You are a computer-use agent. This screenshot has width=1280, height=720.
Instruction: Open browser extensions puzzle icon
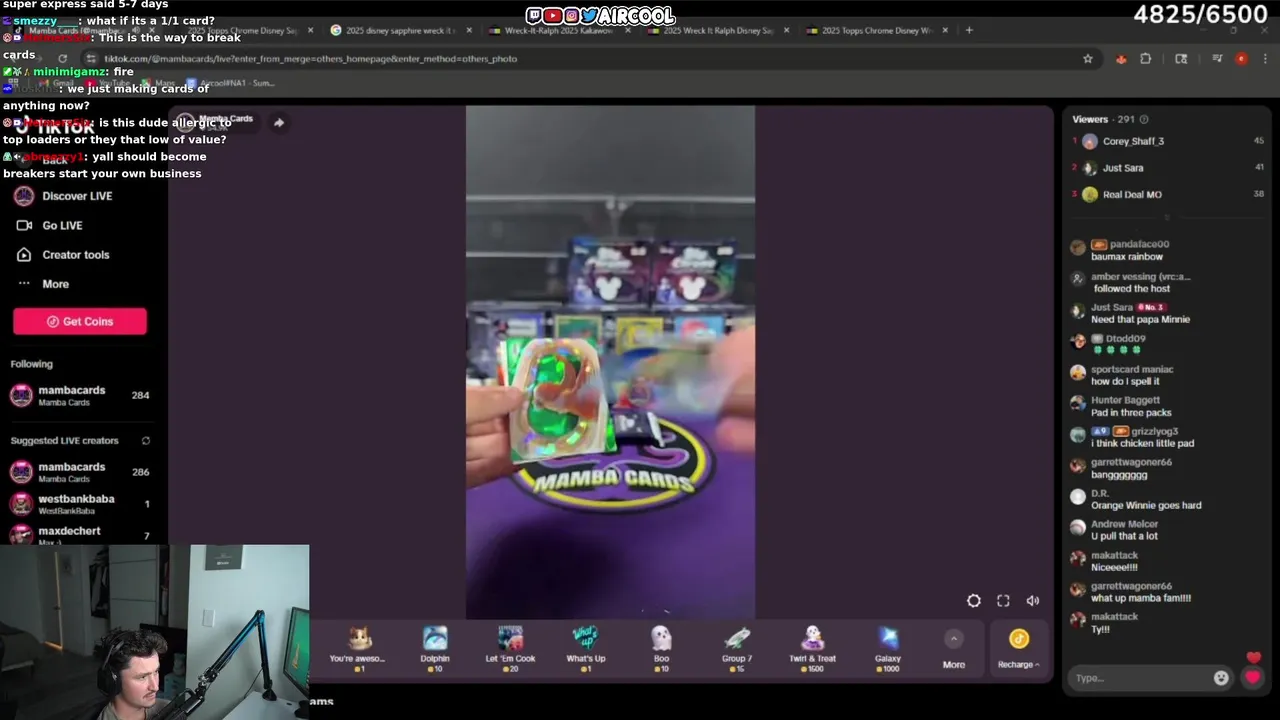click(x=1146, y=59)
